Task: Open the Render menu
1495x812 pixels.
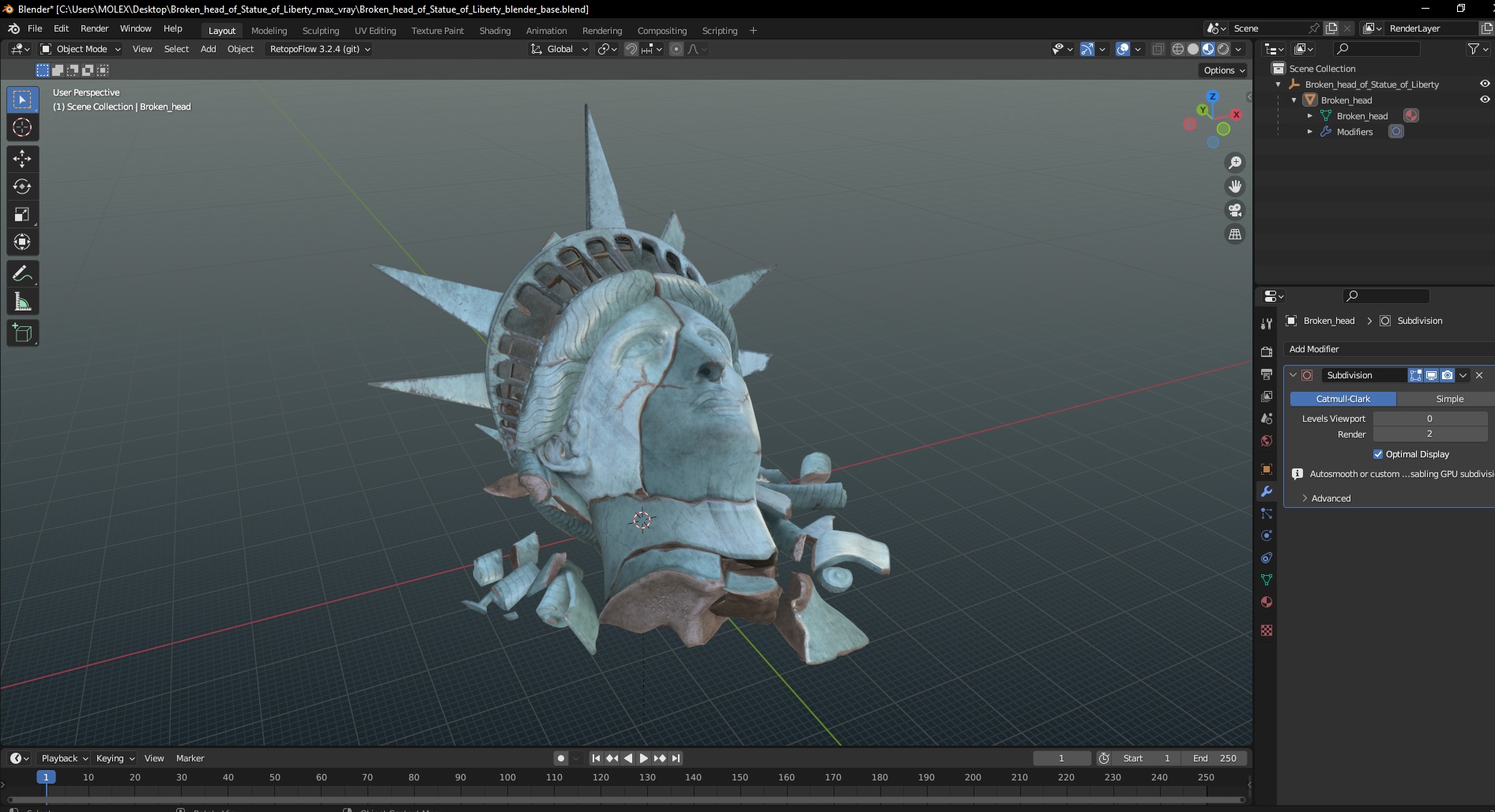Action: pos(94,28)
